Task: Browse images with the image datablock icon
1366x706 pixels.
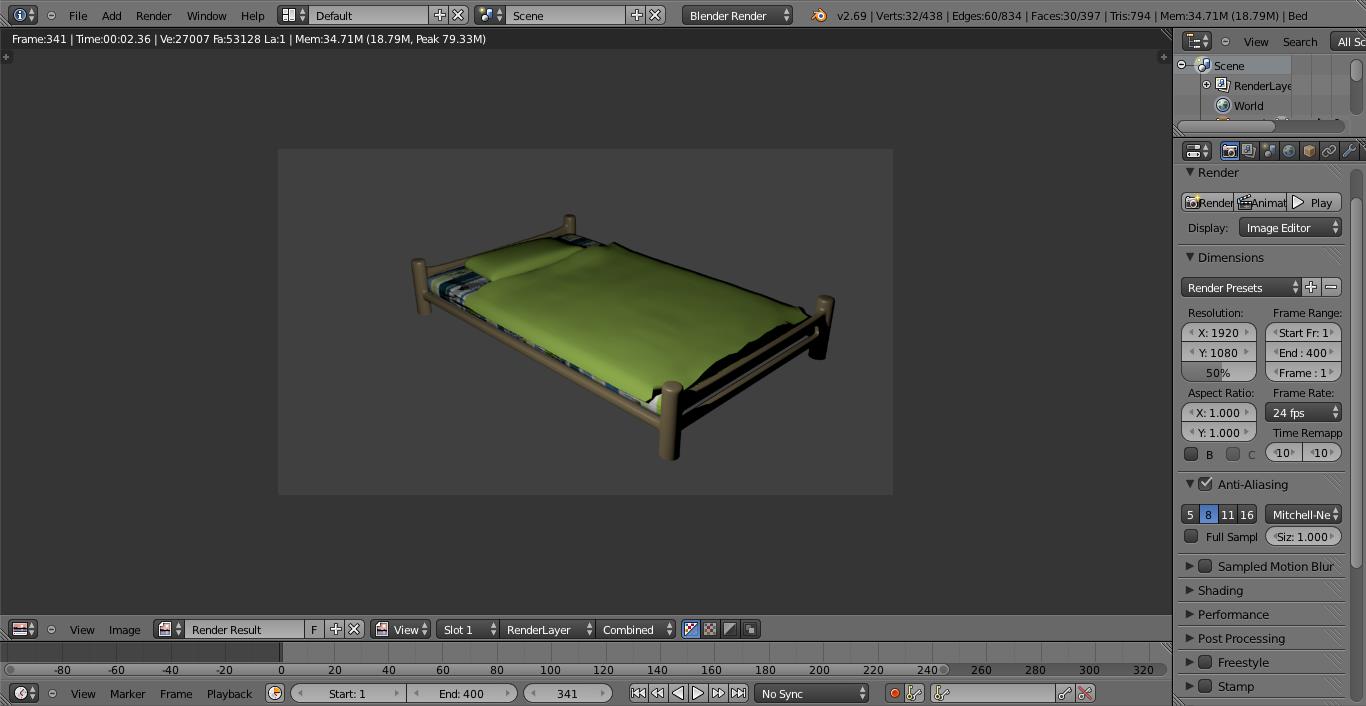Action: pos(168,629)
